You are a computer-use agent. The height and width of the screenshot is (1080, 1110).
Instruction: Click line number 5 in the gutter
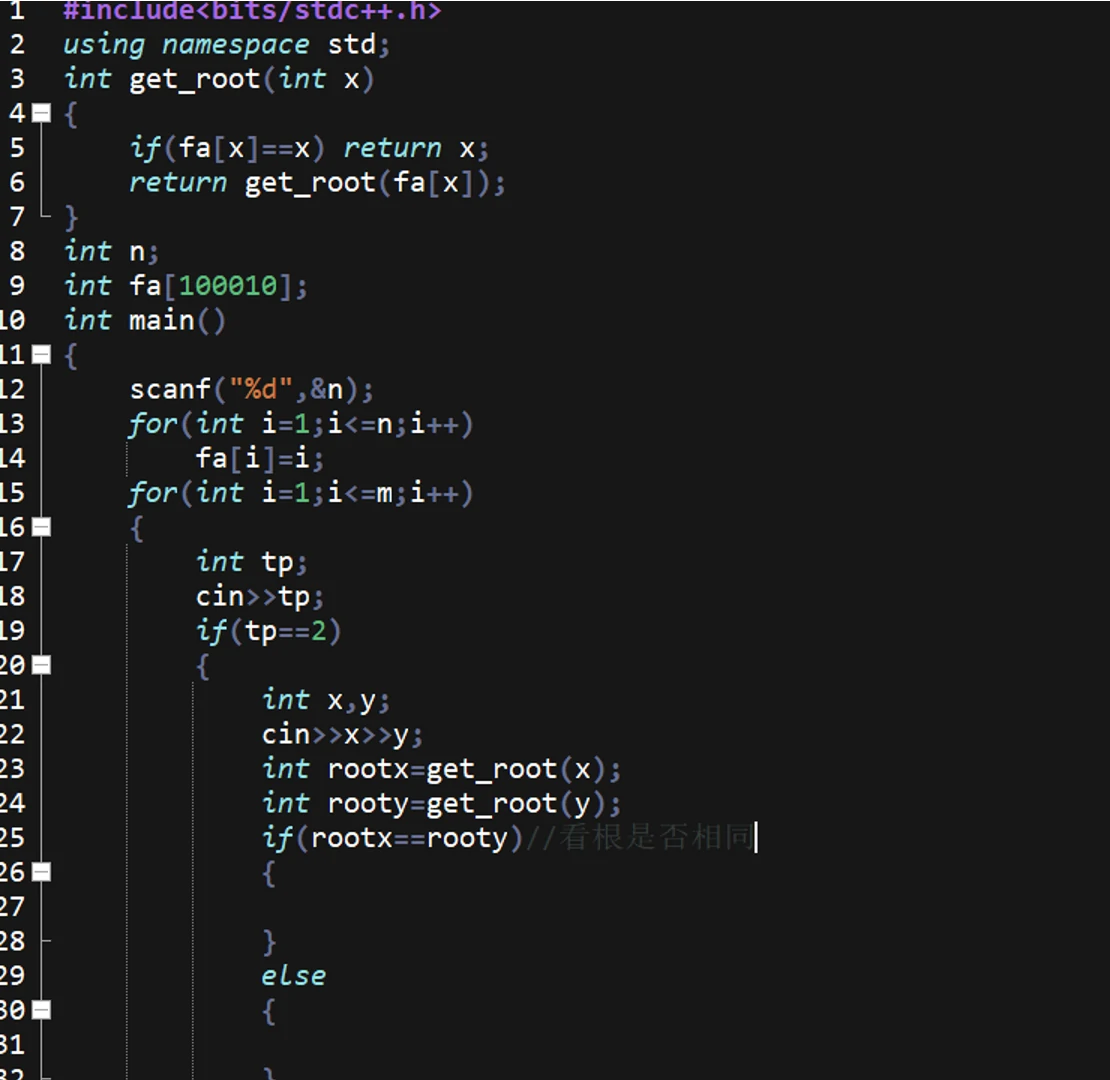16,148
